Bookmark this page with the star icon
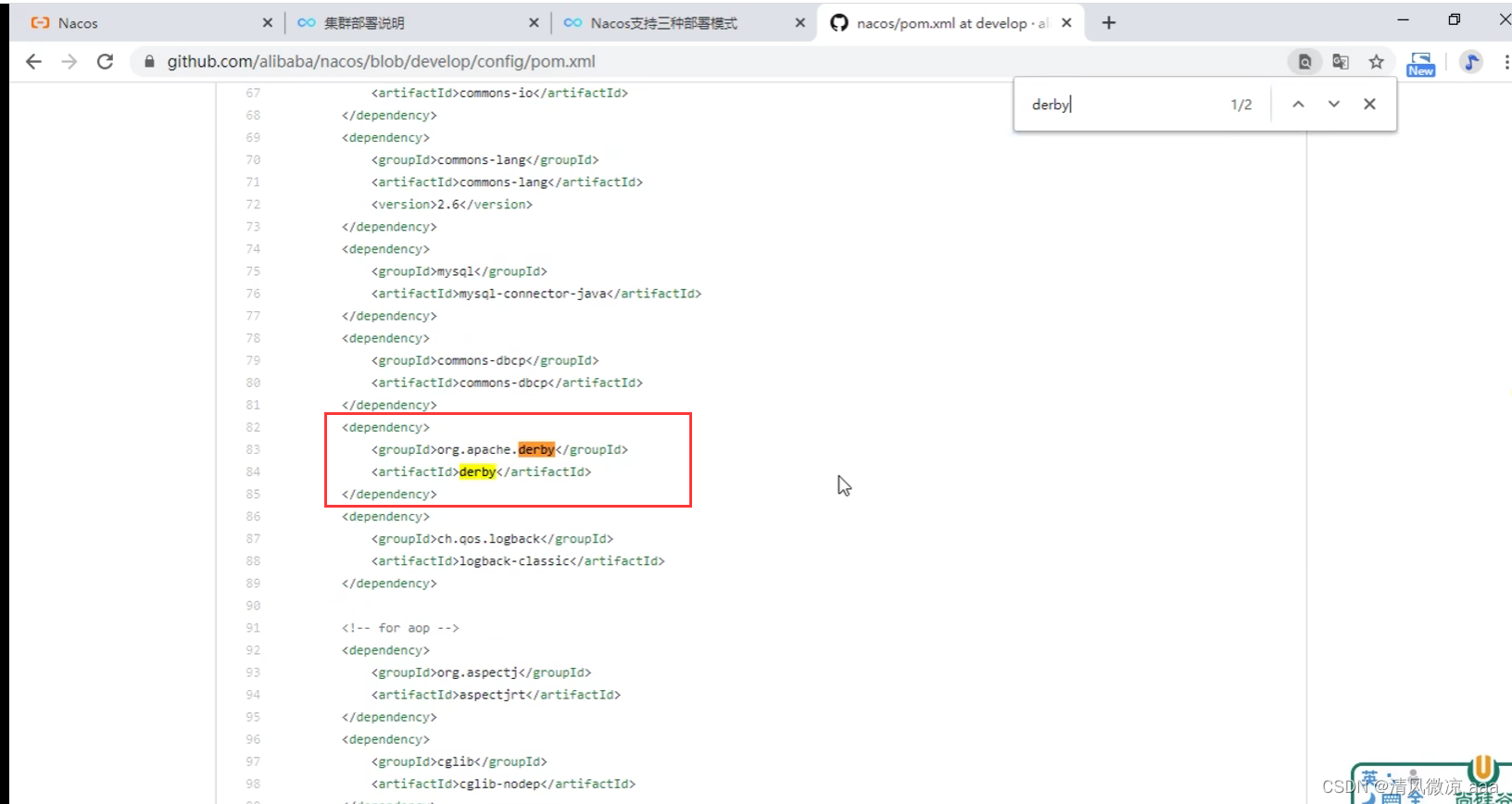 [1376, 62]
